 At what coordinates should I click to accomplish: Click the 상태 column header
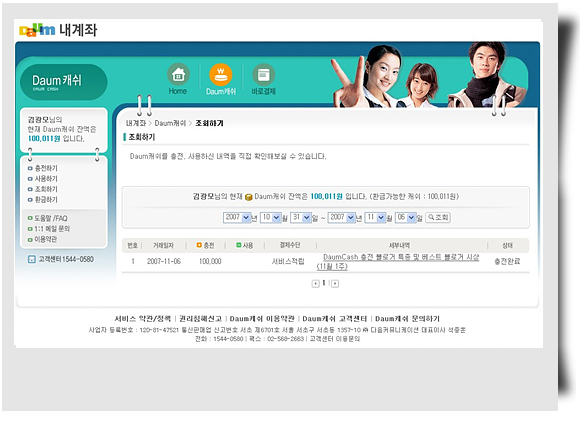click(507, 245)
